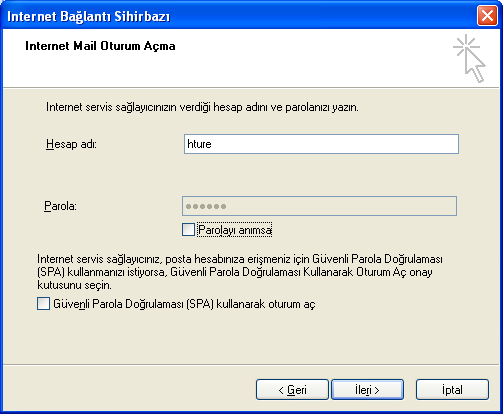Click the Internet Mail Oturum Açma heading
The image size is (503, 414).
click(100, 46)
